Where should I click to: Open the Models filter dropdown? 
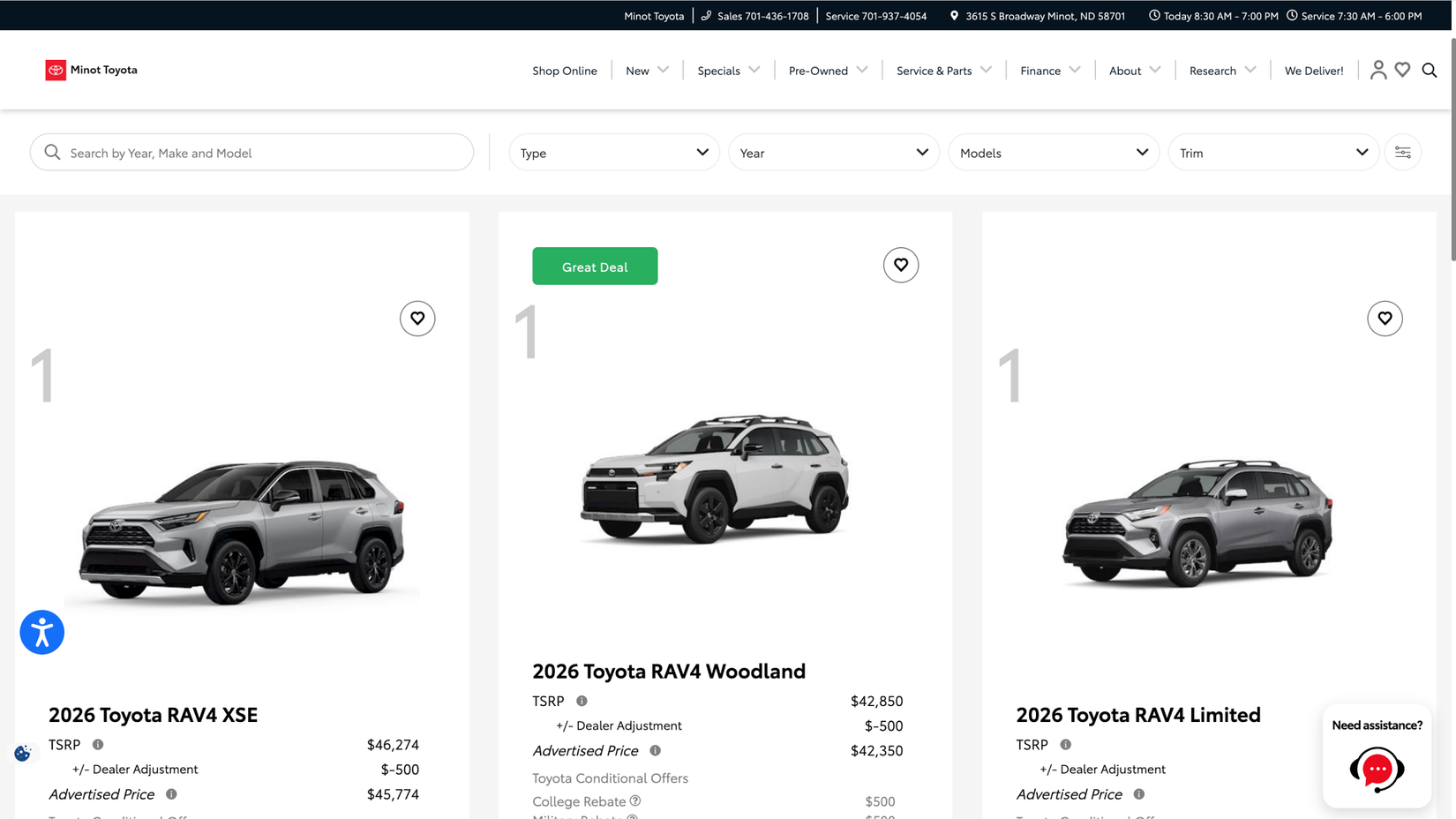[1054, 153]
